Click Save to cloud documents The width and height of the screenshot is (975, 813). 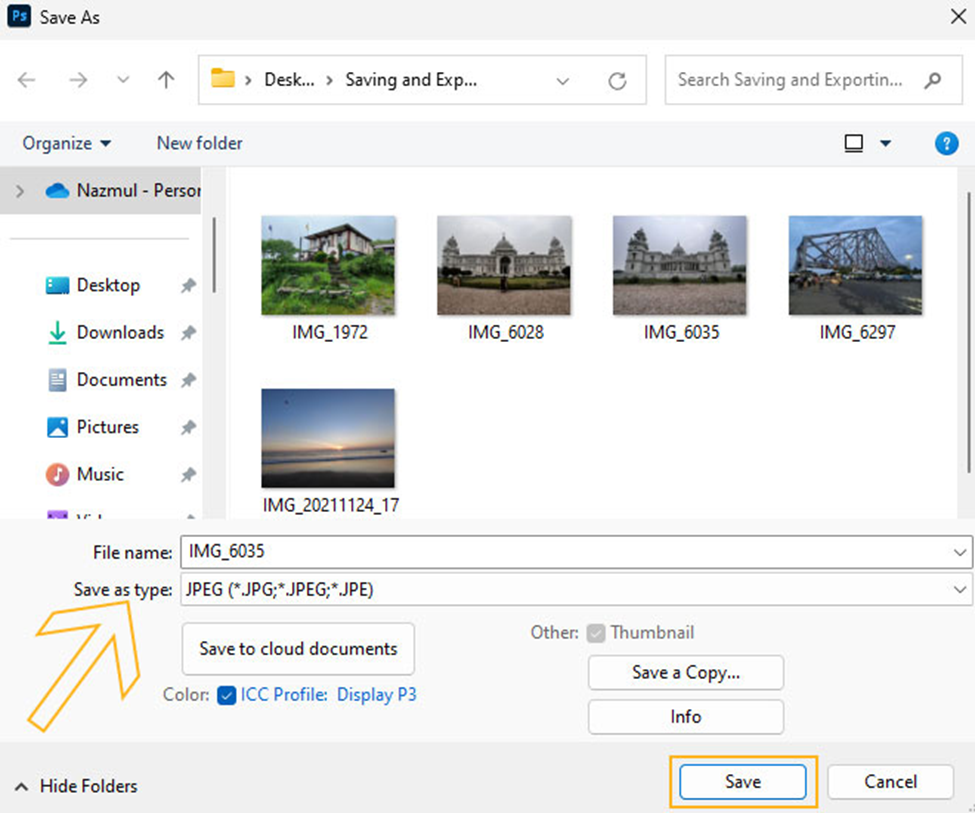click(x=298, y=648)
